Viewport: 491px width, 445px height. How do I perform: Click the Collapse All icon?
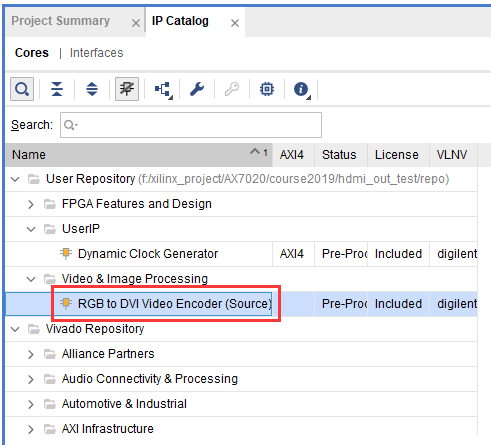[x=57, y=89]
